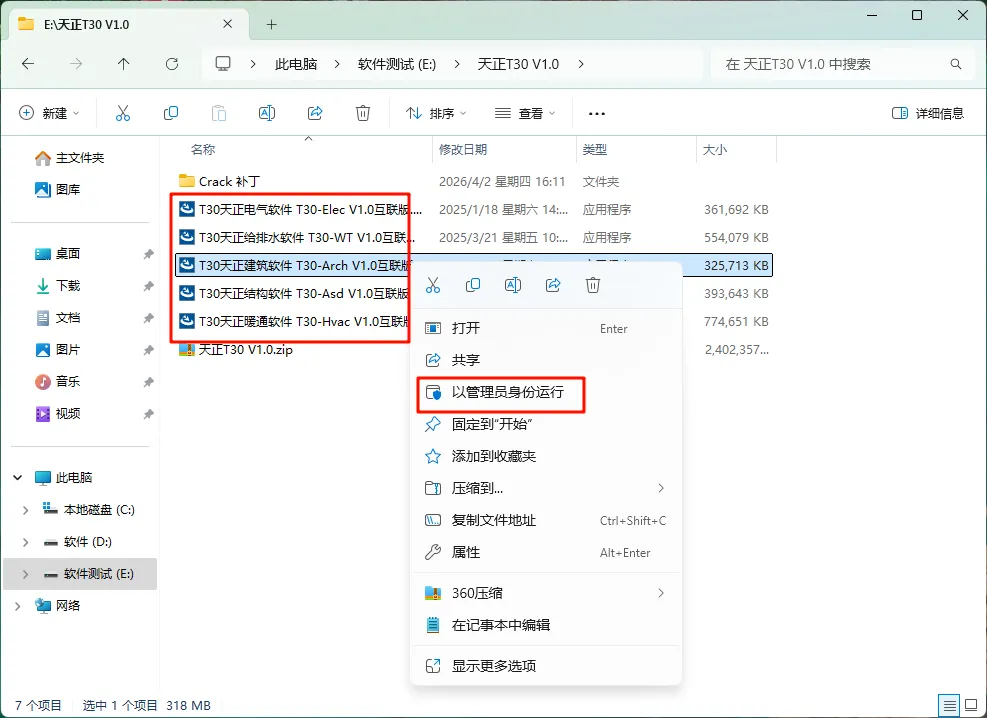The image size is (987, 718).
Task: Click the monitor icon in the address bar
Action: click(223, 64)
